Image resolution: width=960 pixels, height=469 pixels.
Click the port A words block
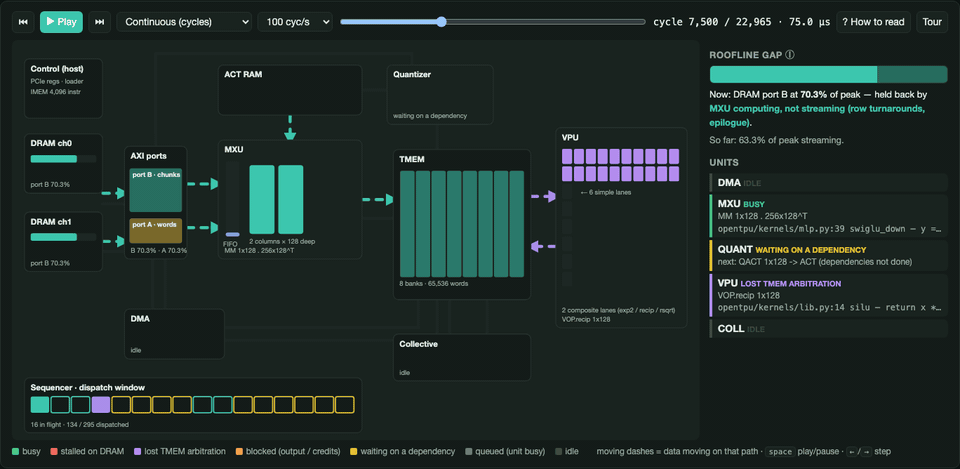click(x=156, y=231)
